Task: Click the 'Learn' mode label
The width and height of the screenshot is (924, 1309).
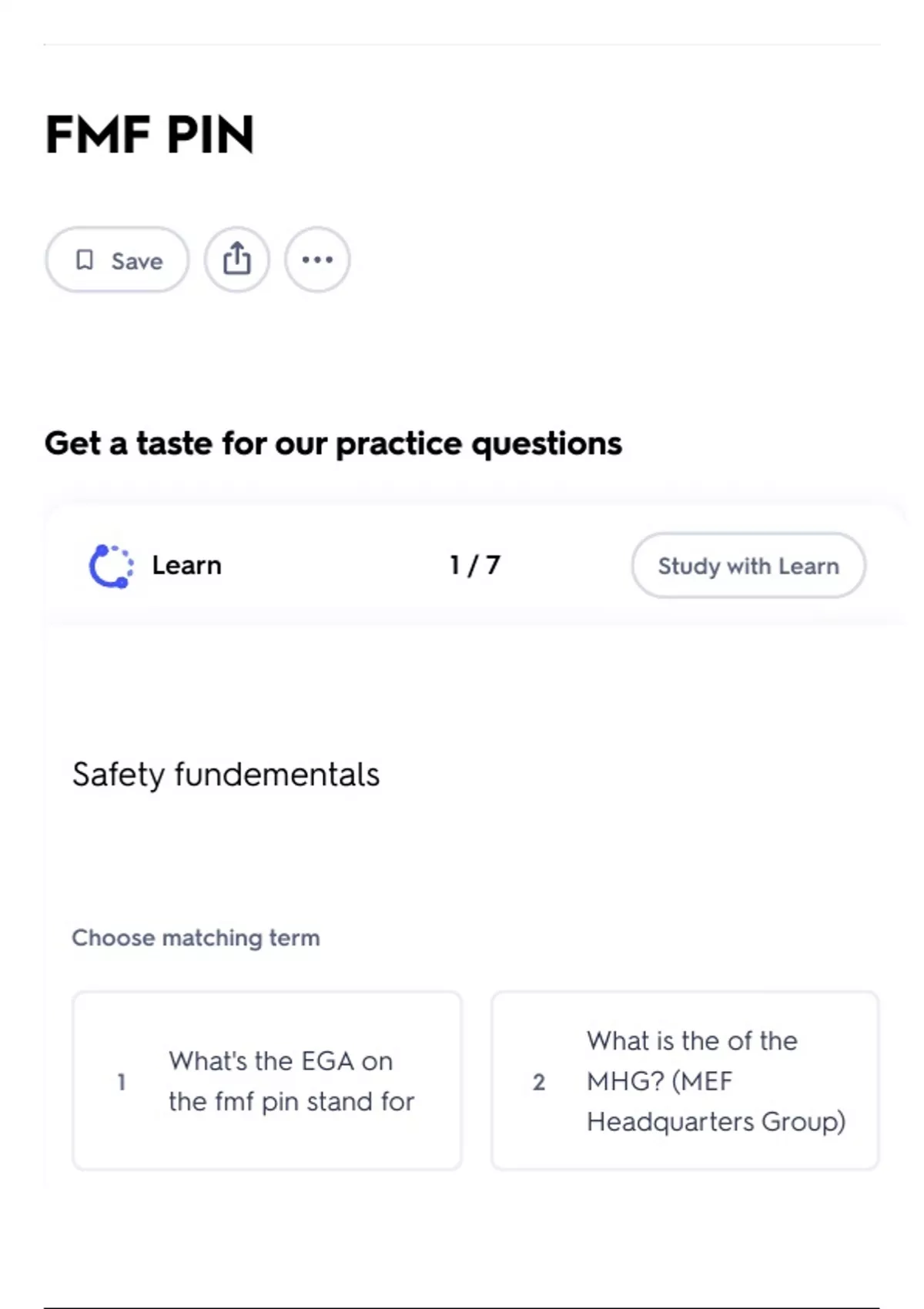Action: [x=186, y=565]
